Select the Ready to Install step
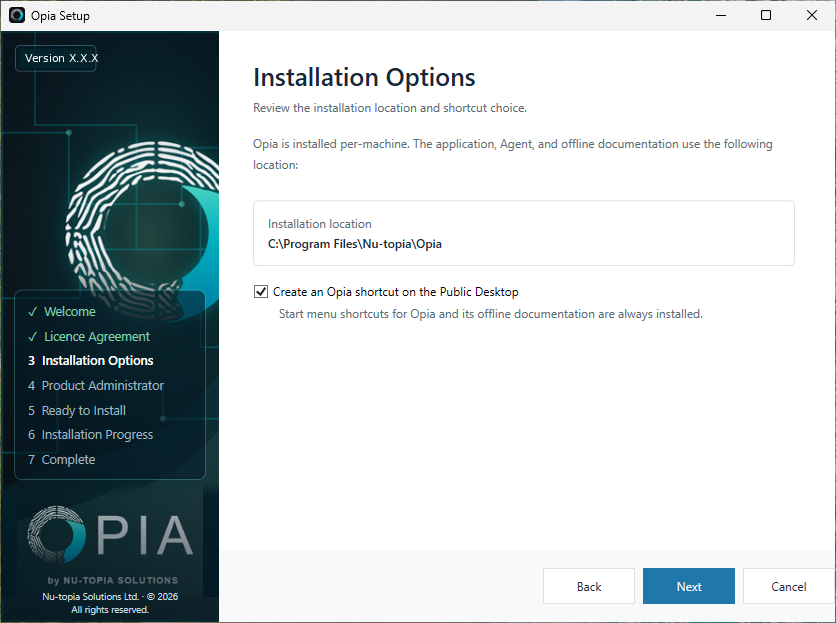836x623 pixels. 77,410
